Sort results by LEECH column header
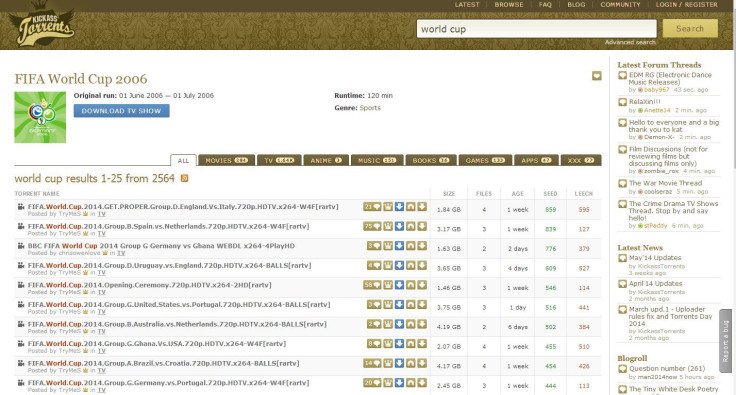This screenshot has width=736, height=395. click(583, 193)
